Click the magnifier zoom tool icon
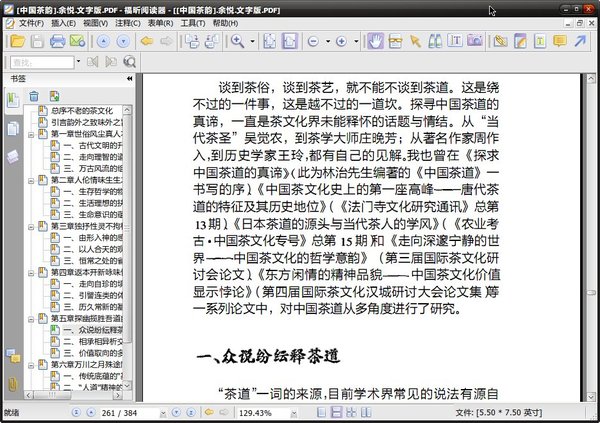This screenshot has height=423, width=600. tap(237, 41)
